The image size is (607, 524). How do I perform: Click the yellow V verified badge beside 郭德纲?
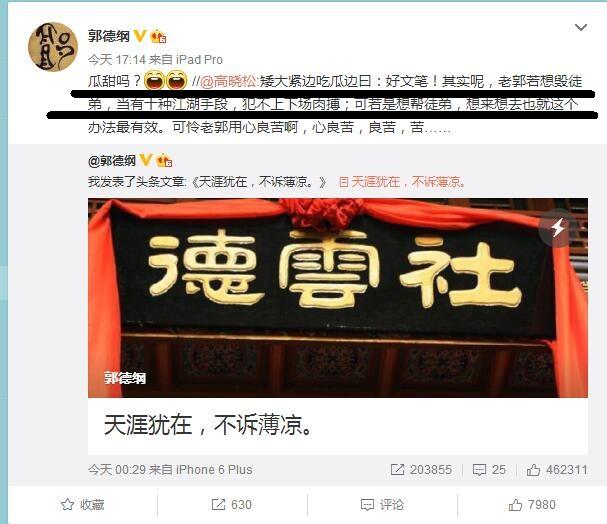pyautogui.click(x=140, y=36)
